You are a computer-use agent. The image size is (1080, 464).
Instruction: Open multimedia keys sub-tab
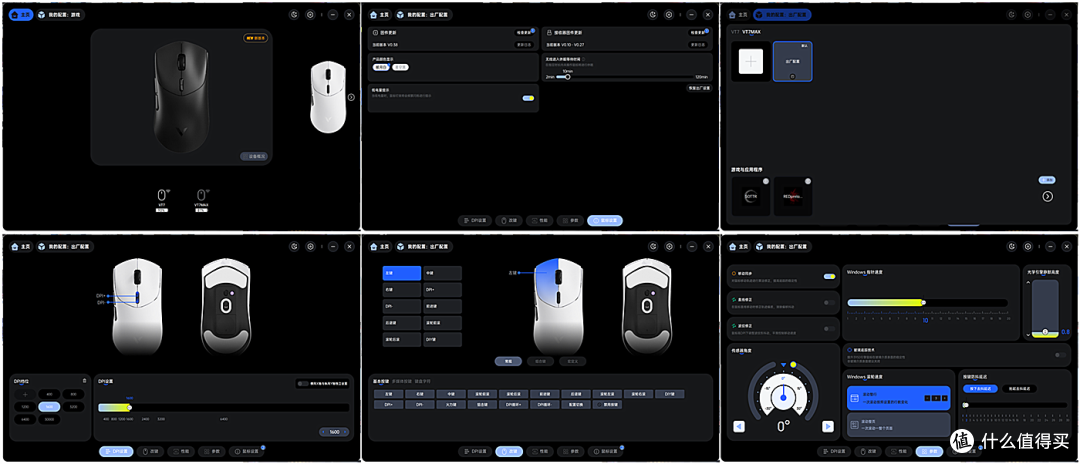pyautogui.click(x=402, y=380)
